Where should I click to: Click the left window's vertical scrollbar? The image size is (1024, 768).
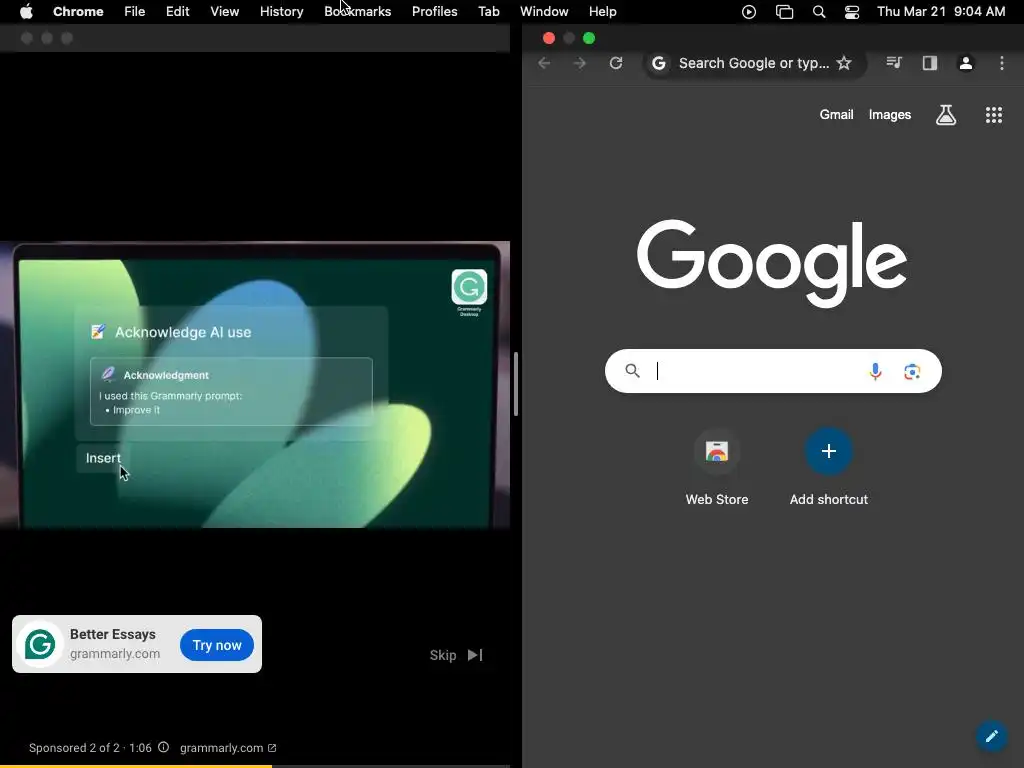click(516, 384)
